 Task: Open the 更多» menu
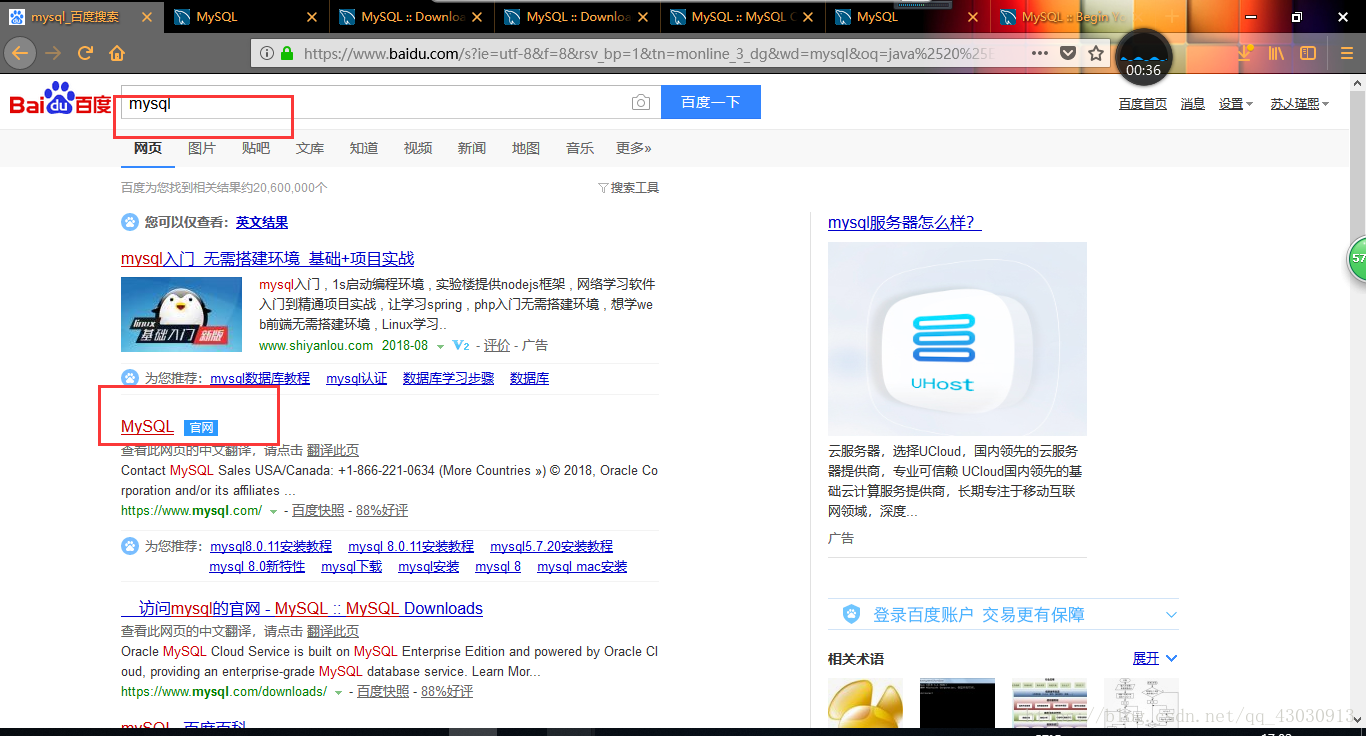coord(633,148)
